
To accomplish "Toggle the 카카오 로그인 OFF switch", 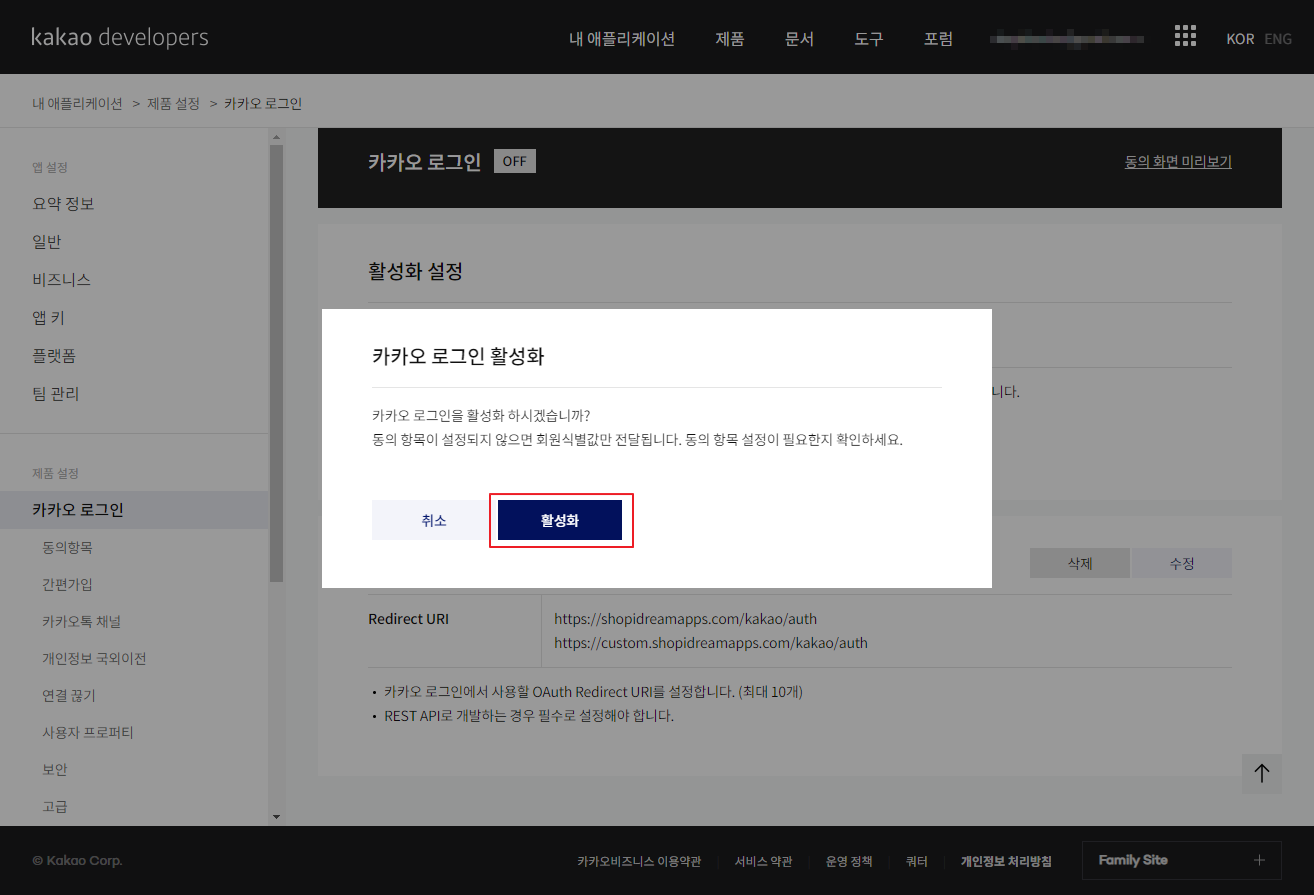I will click(x=515, y=161).
